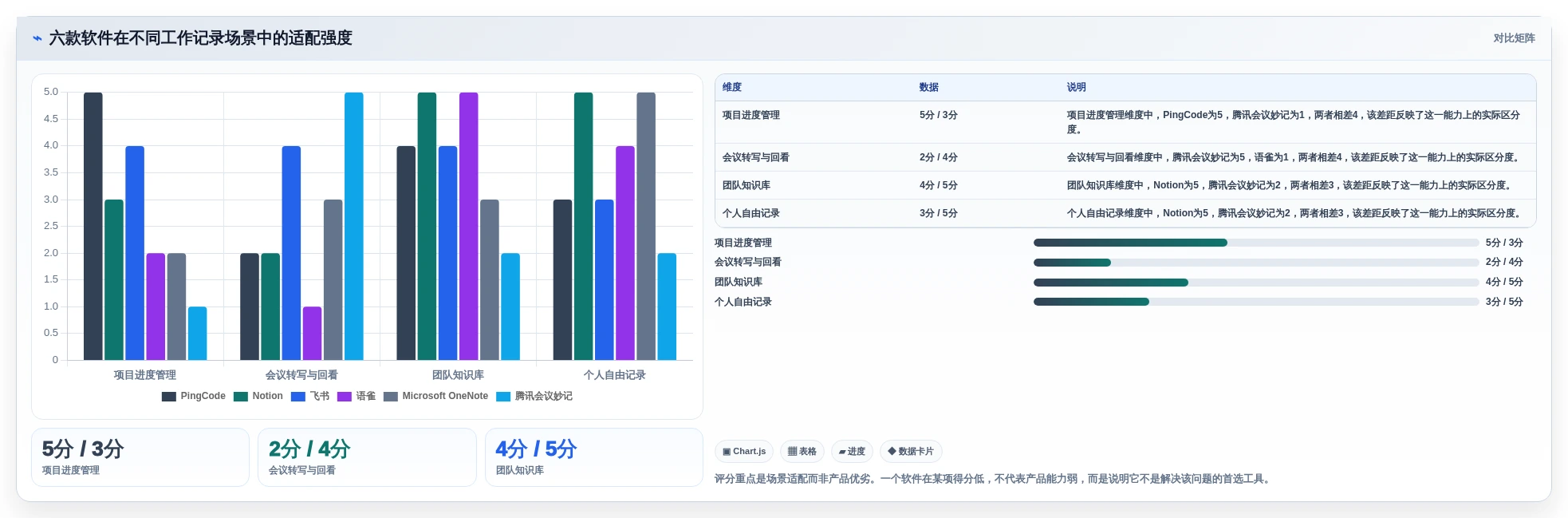This screenshot has width=1568, height=518.
Task: Select the 数据卡片 tag chip
Action: coord(911,452)
